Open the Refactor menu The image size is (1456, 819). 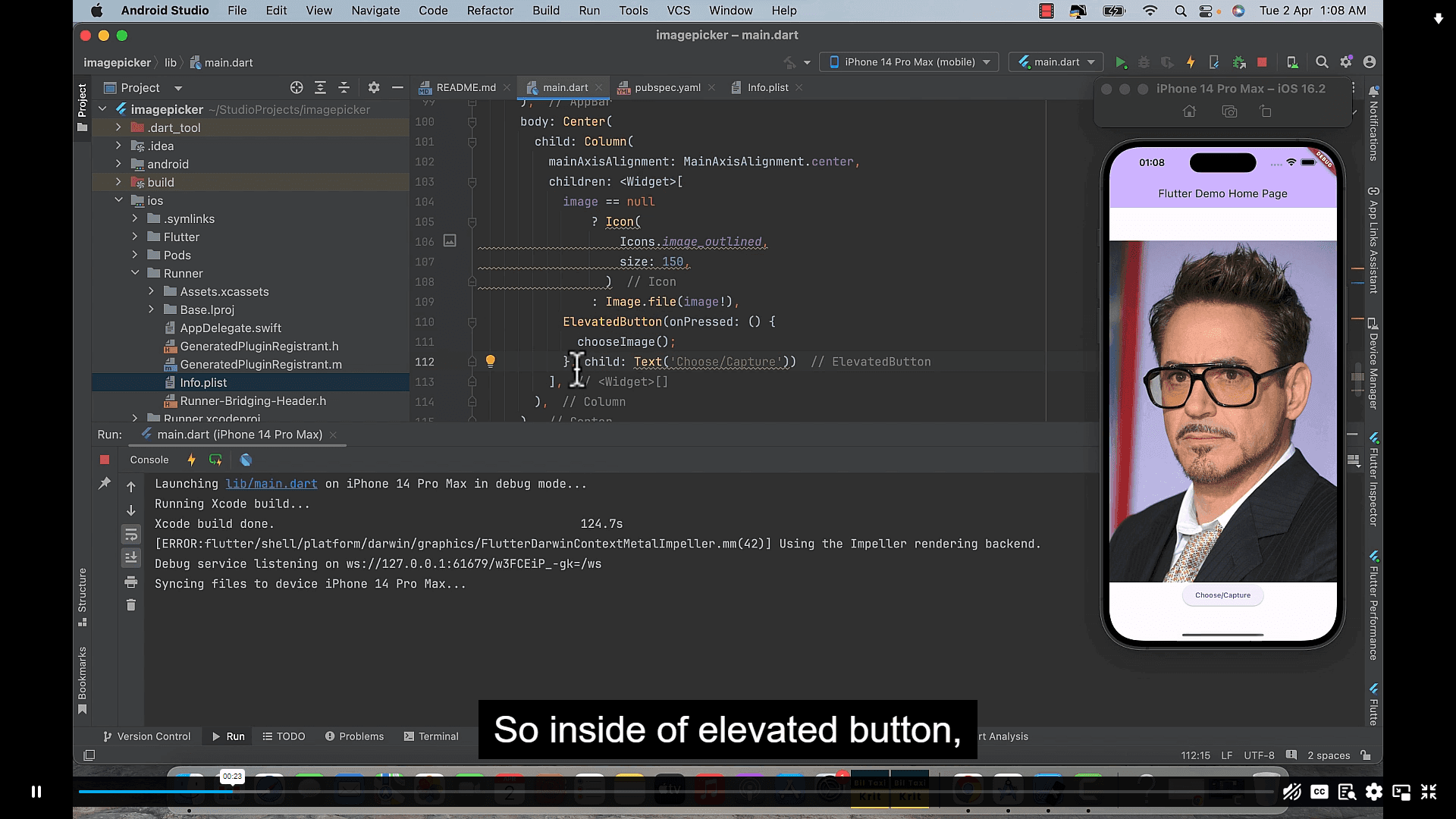(490, 11)
